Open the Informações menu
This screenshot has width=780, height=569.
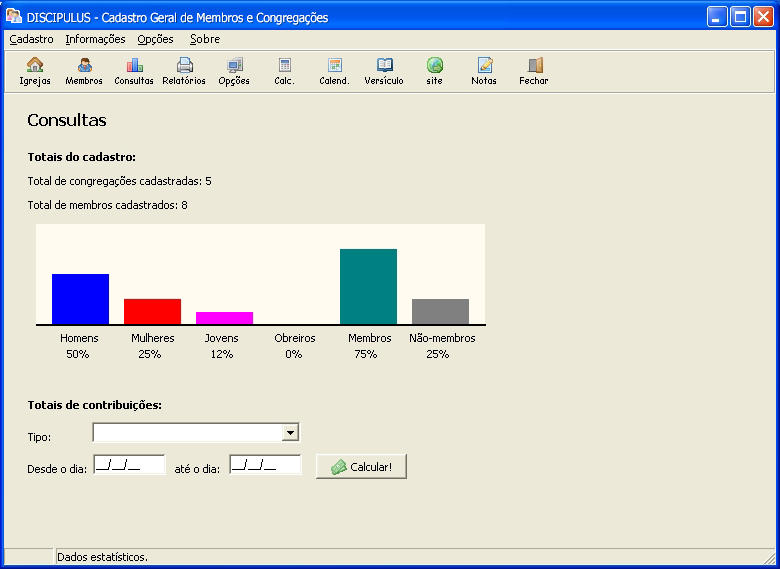pos(95,39)
